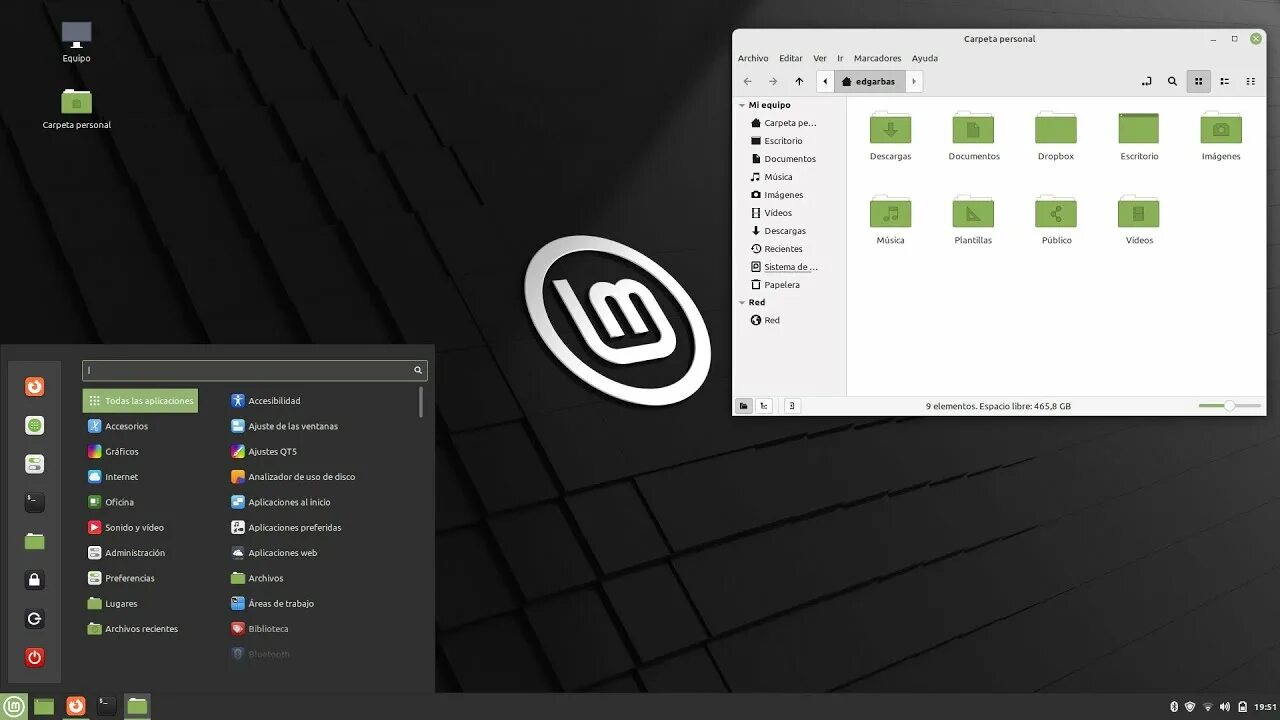The width and height of the screenshot is (1280, 720).
Task: Open Terminal from the taskbar
Action: (106, 706)
